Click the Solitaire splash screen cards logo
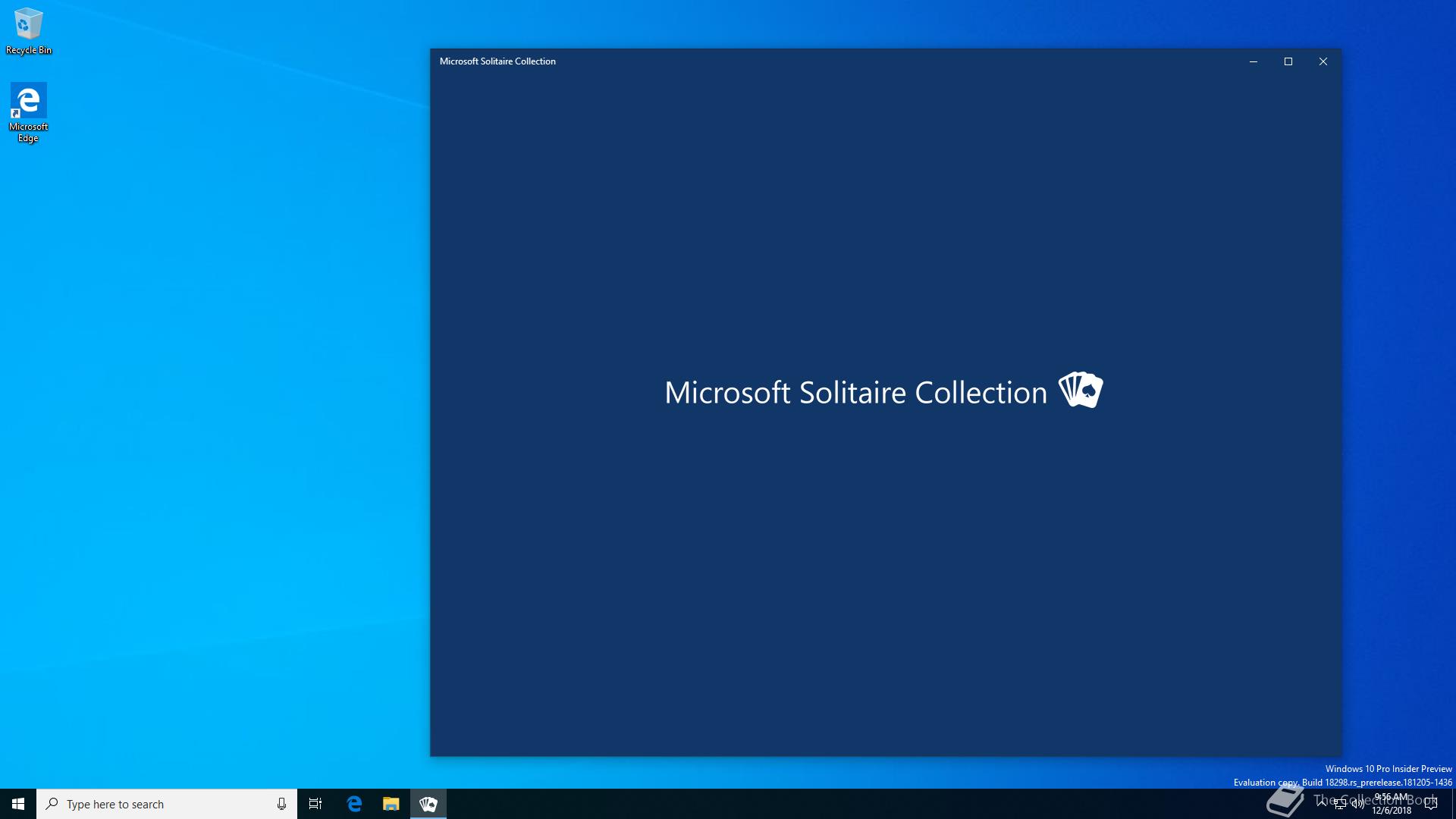 click(1081, 390)
